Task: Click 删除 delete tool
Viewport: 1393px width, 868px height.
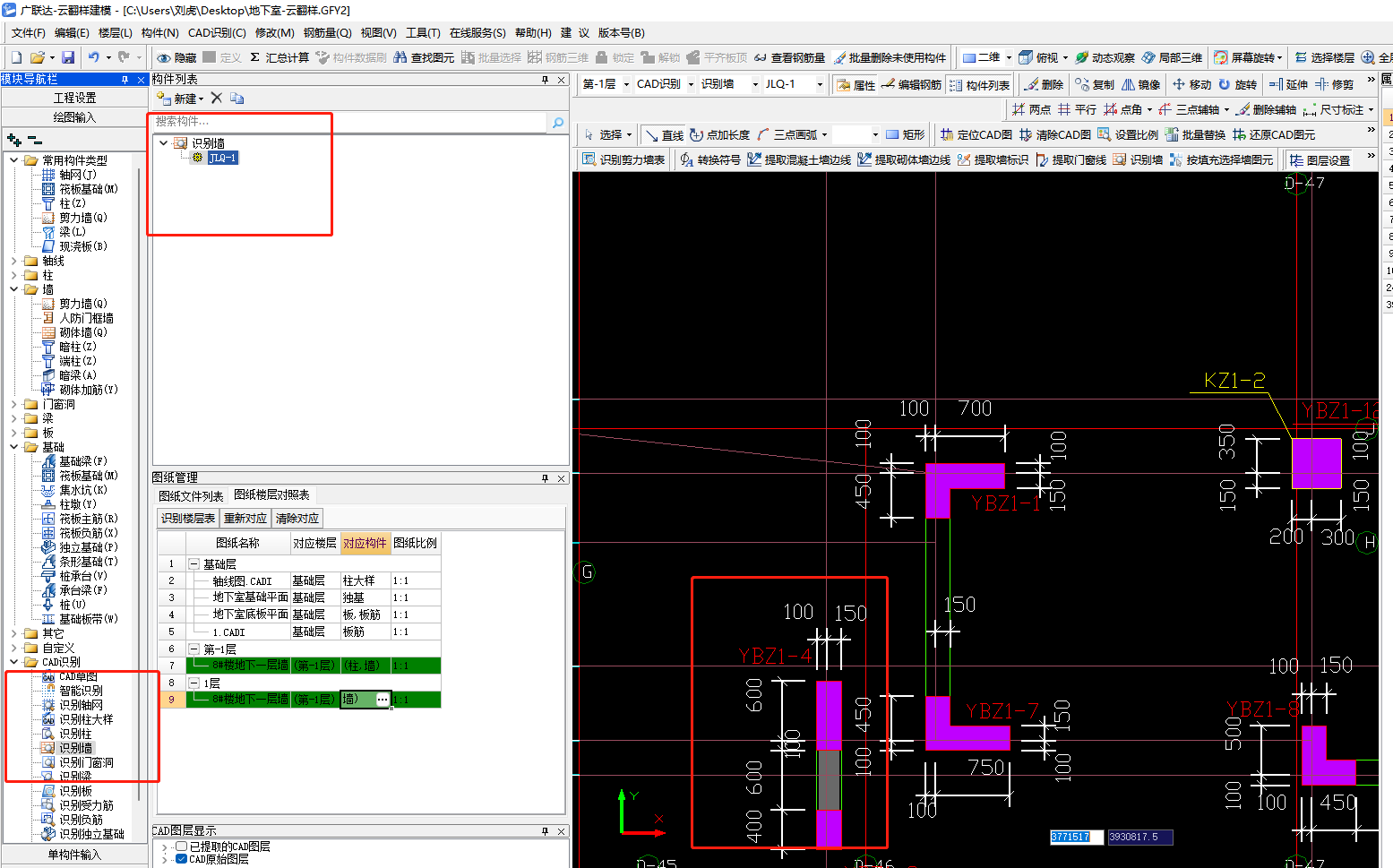Action: (1044, 84)
